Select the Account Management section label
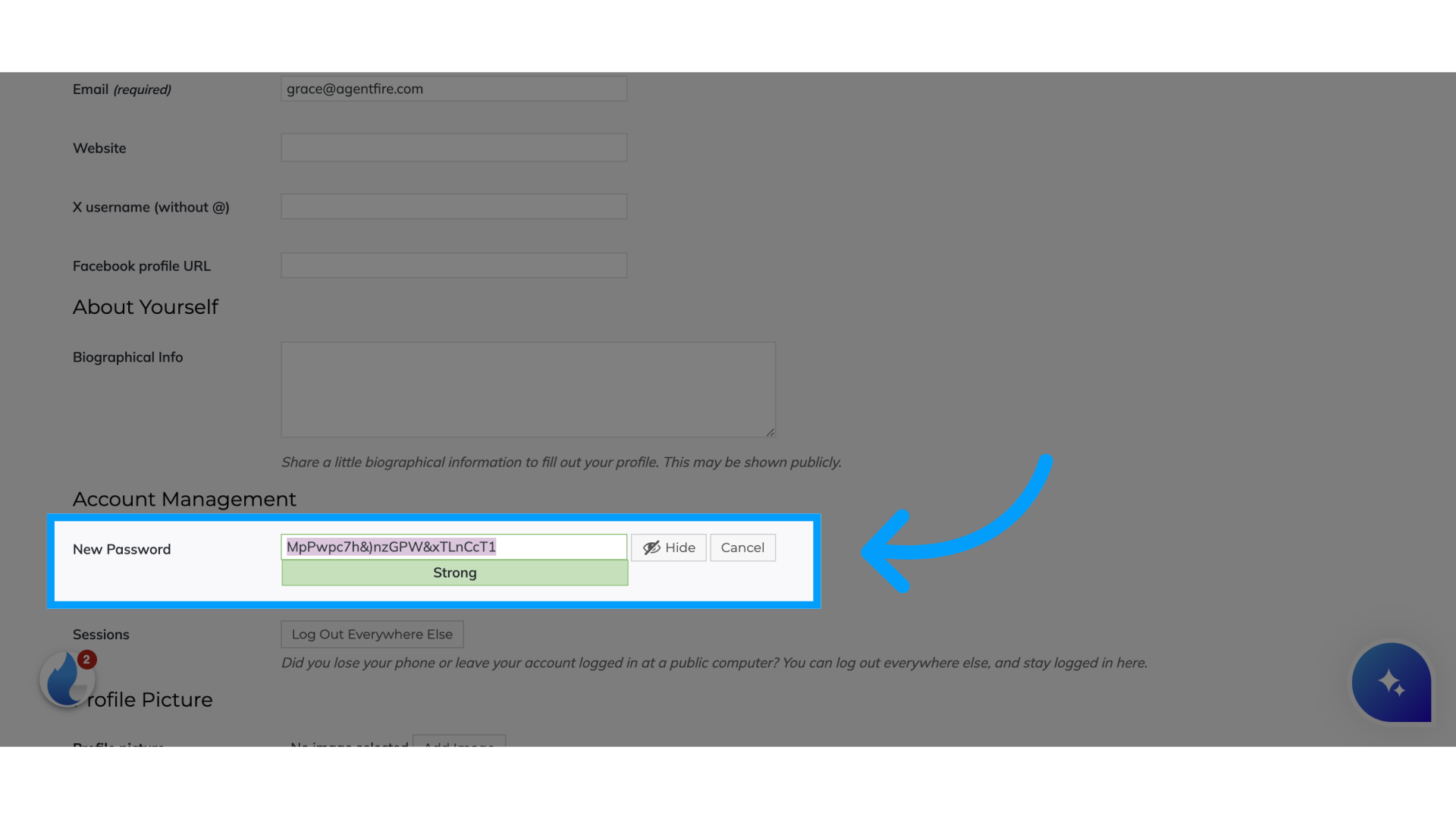1456x819 pixels. coord(185,499)
